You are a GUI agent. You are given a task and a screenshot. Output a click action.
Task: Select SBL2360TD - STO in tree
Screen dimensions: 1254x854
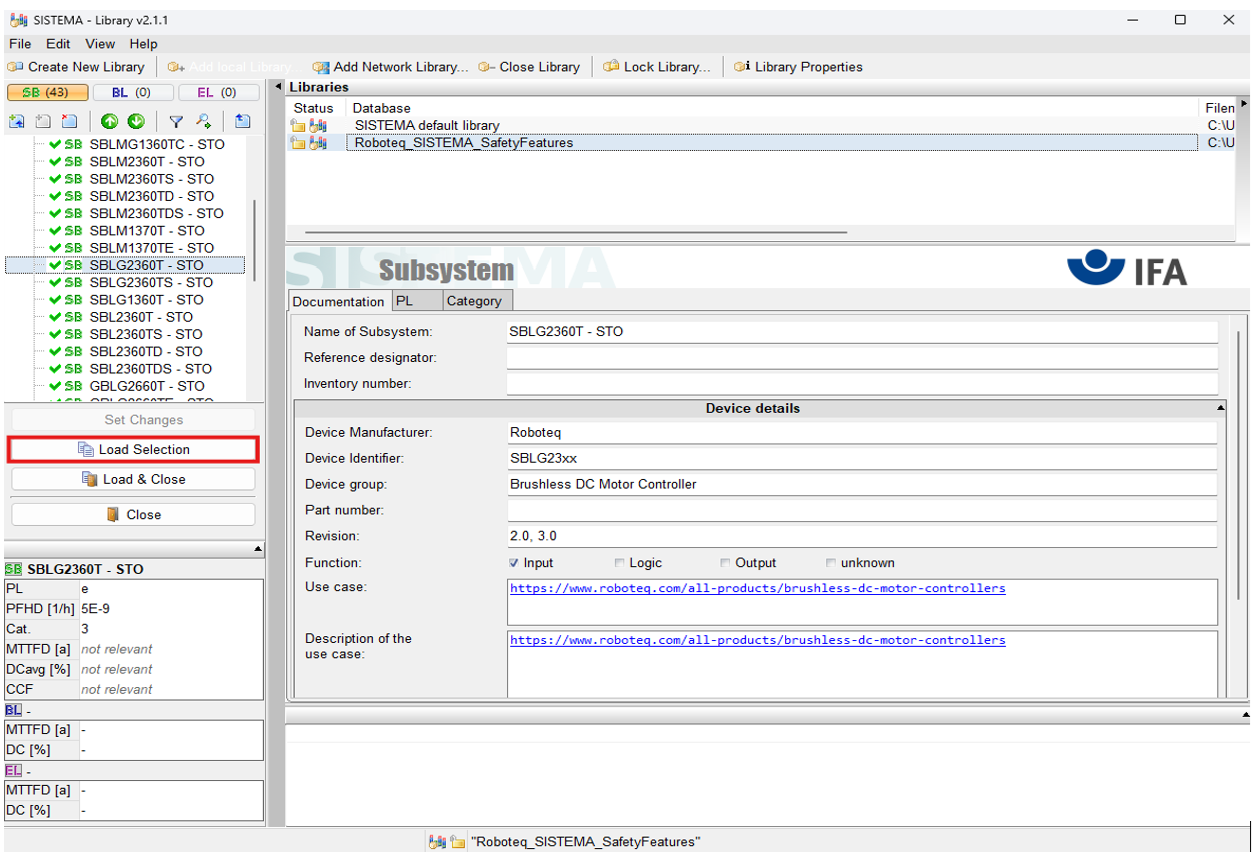(146, 352)
